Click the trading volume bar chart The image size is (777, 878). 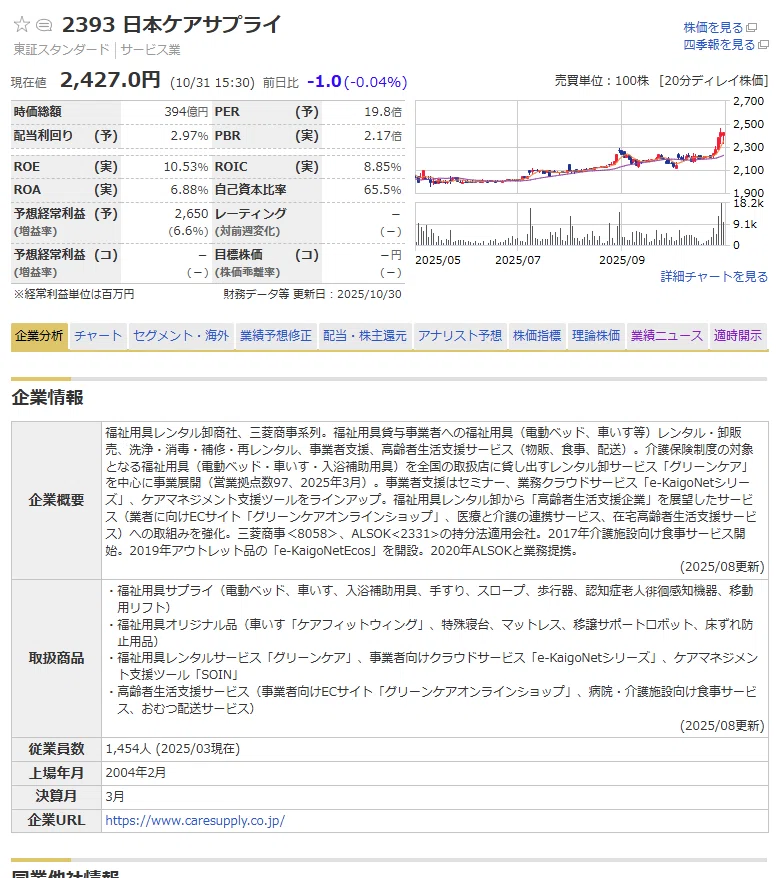point(572,224)
